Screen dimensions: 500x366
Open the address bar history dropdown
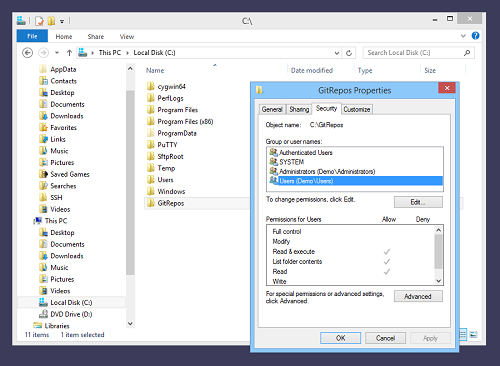click(337, 53)
